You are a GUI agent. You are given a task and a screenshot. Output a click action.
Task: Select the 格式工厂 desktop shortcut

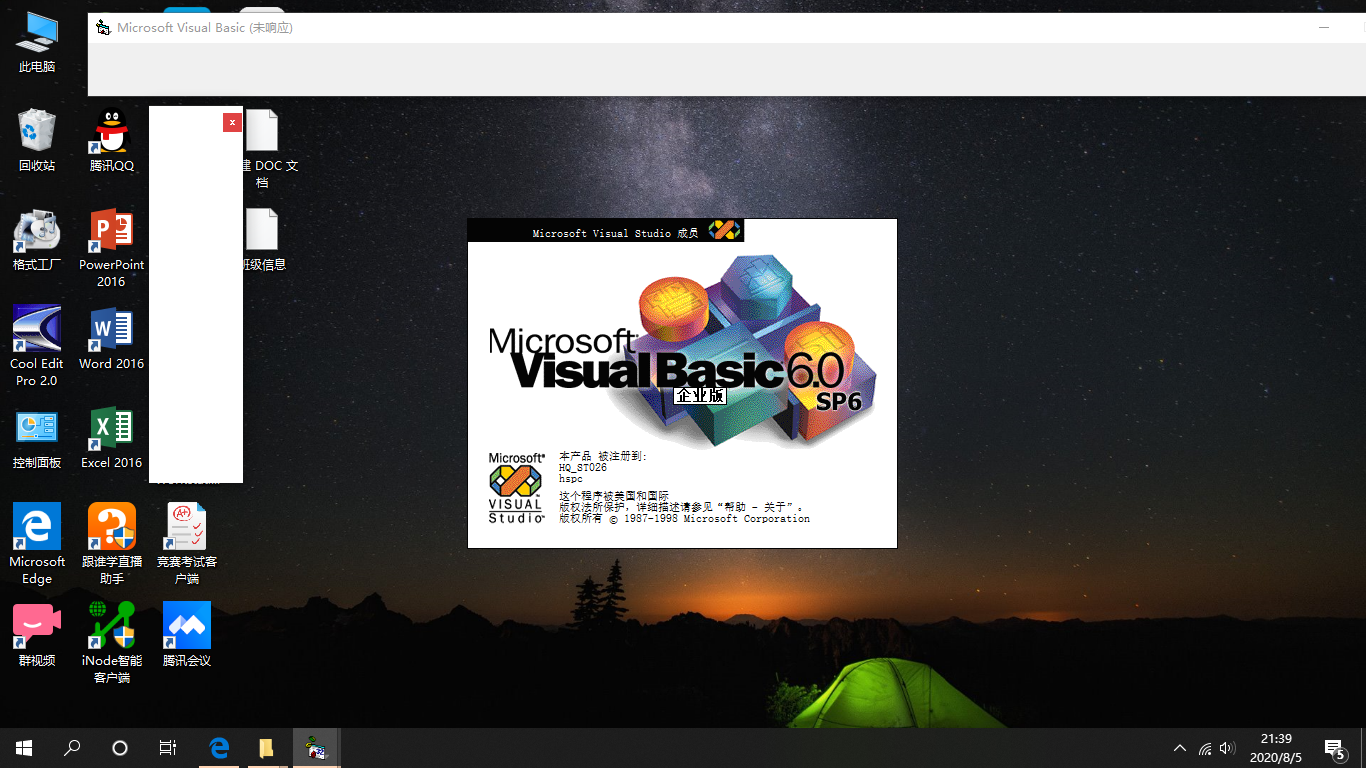37,240
